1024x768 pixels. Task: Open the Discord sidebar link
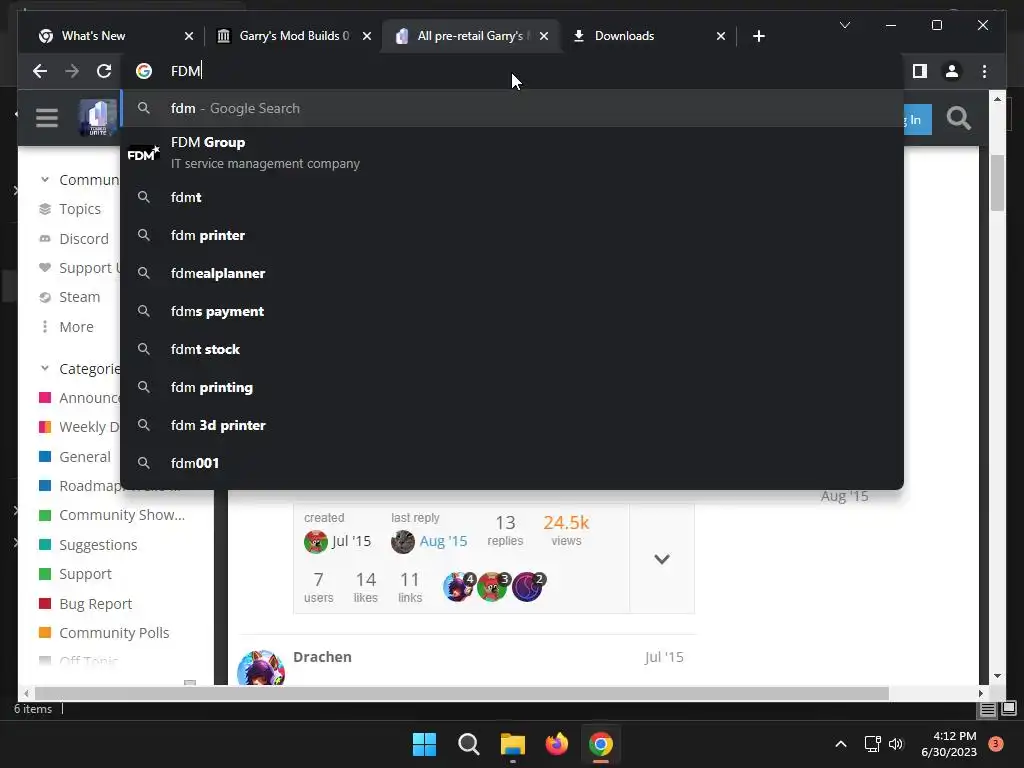click(x=74, y=238)
